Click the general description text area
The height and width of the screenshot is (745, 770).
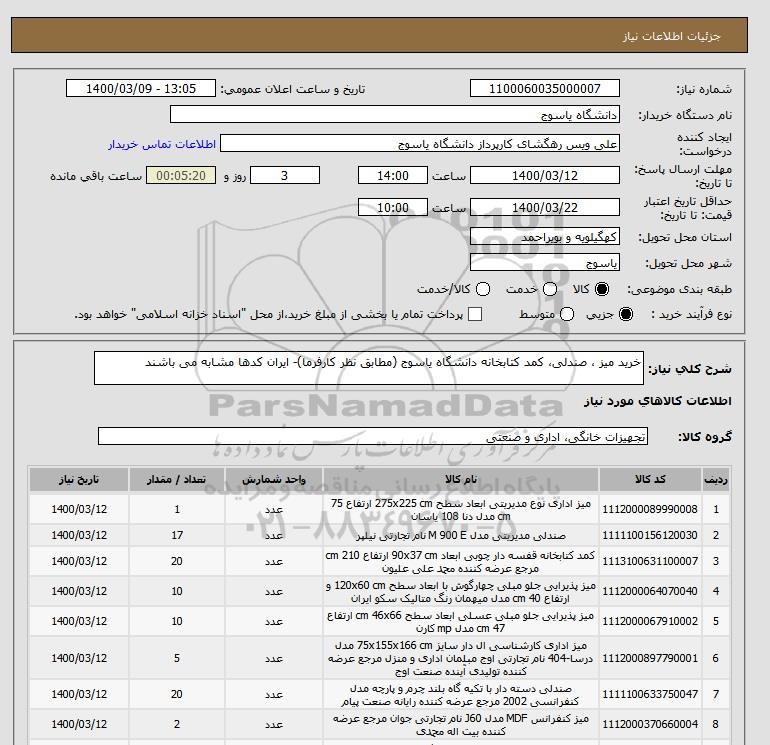(x=369, y=368)
